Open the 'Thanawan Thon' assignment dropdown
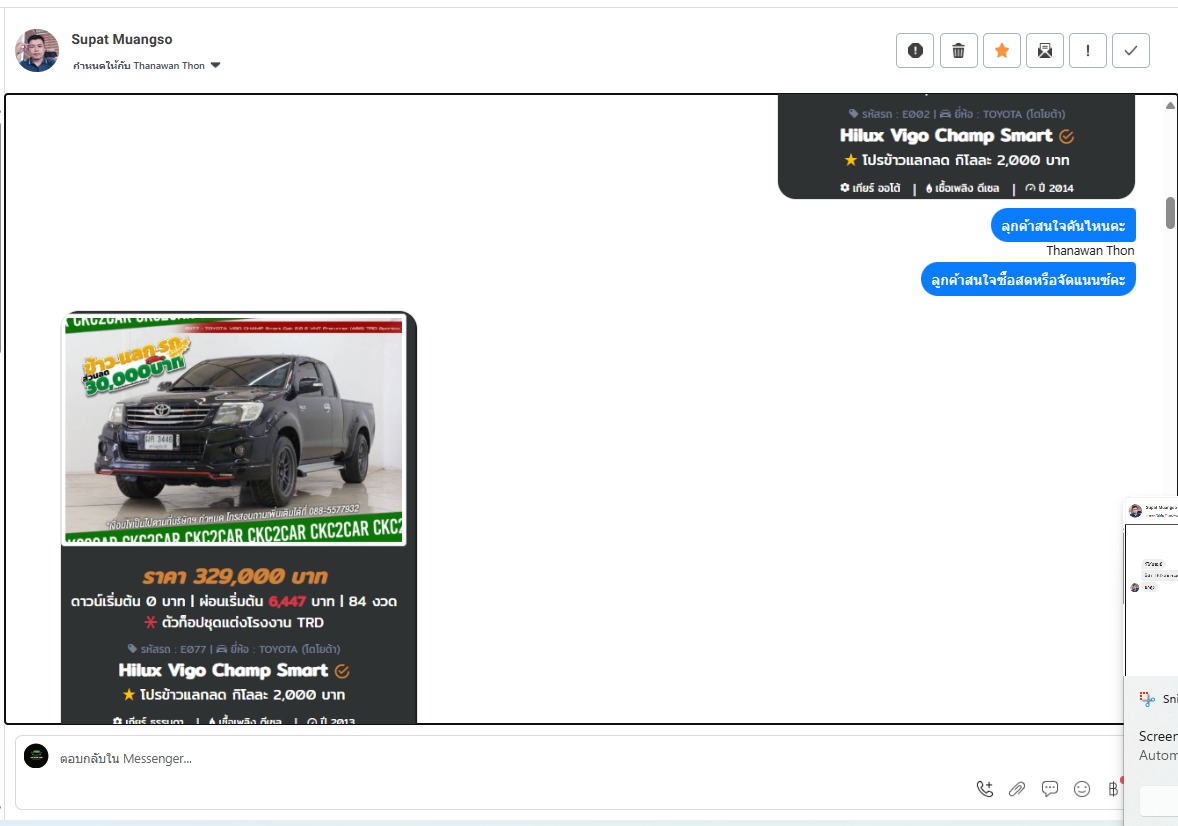Image resolution: width=1178 pixels, height=826 pixels. click(146, 65)
